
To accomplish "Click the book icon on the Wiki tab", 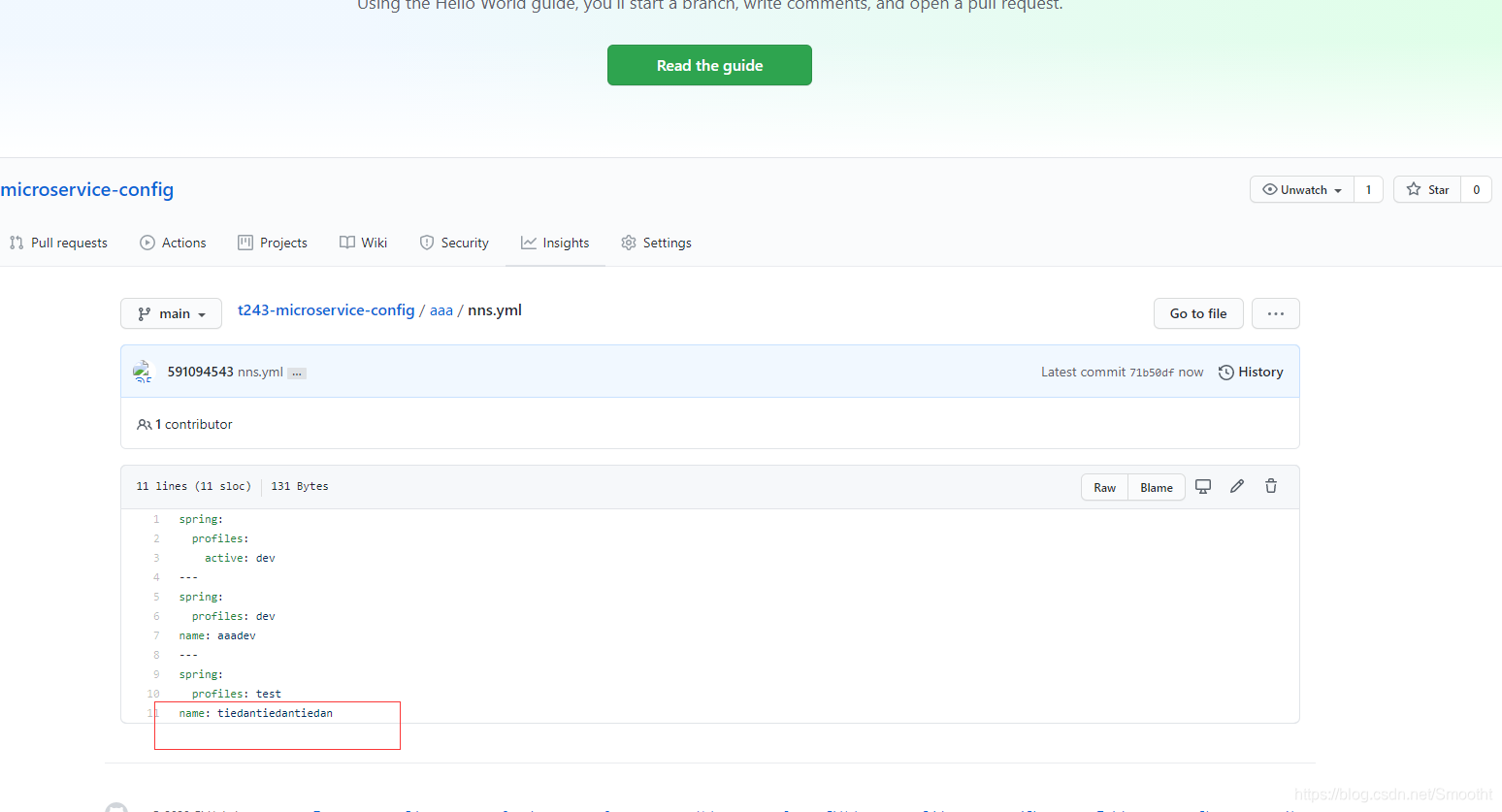I will pyautogui.click(x=347, y=243).
